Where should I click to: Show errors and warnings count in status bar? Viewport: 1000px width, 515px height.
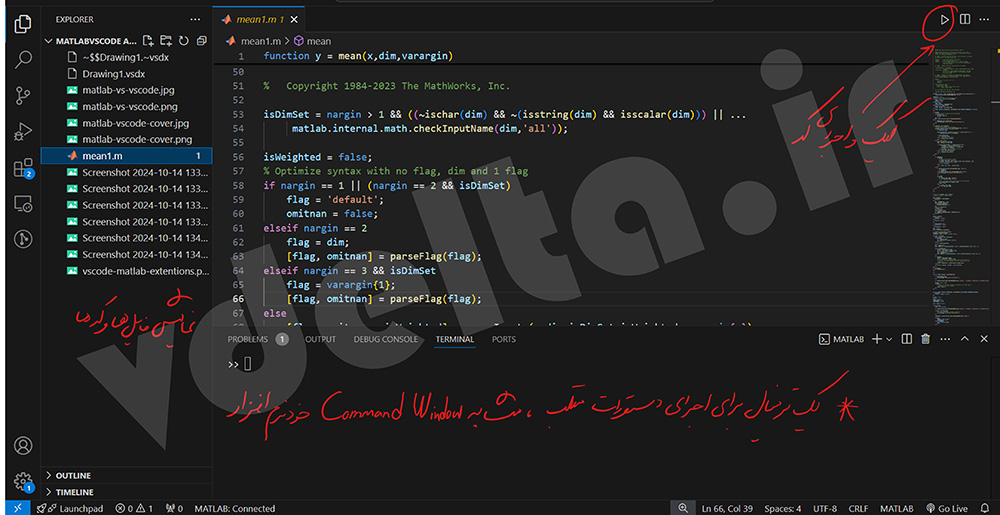point(134,508)
